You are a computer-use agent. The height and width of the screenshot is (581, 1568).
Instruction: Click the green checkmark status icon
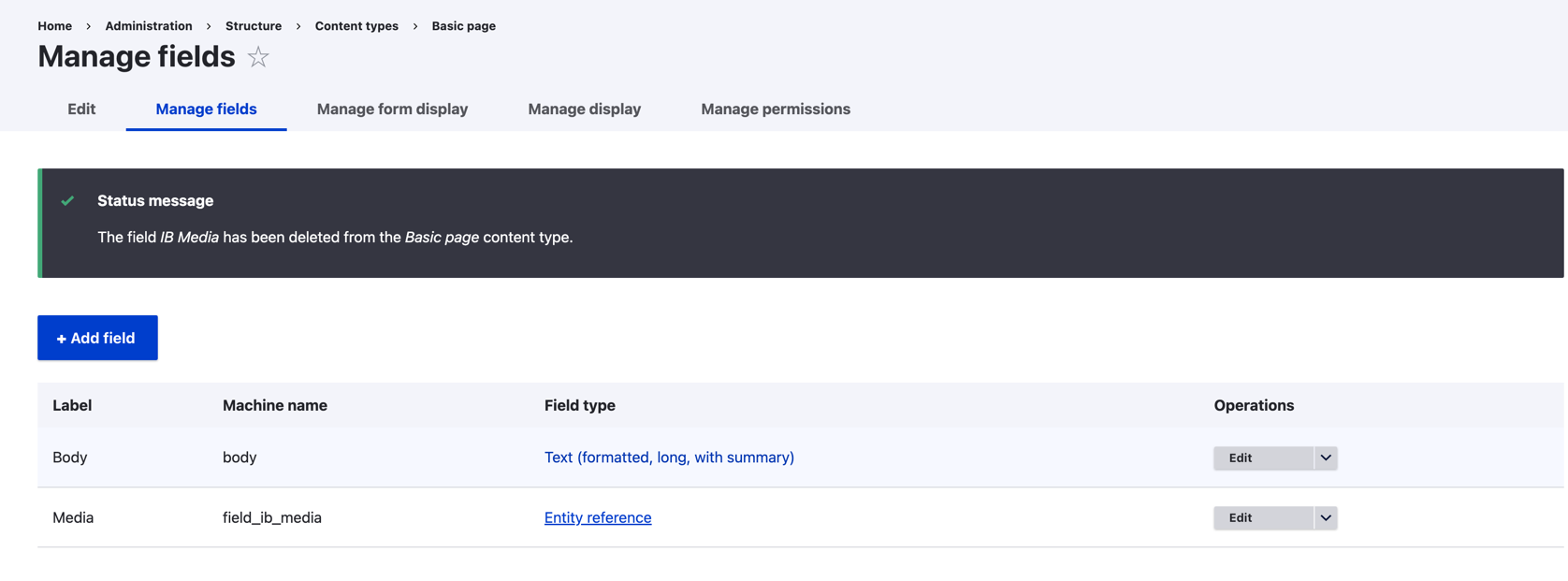tap(67, 200)
